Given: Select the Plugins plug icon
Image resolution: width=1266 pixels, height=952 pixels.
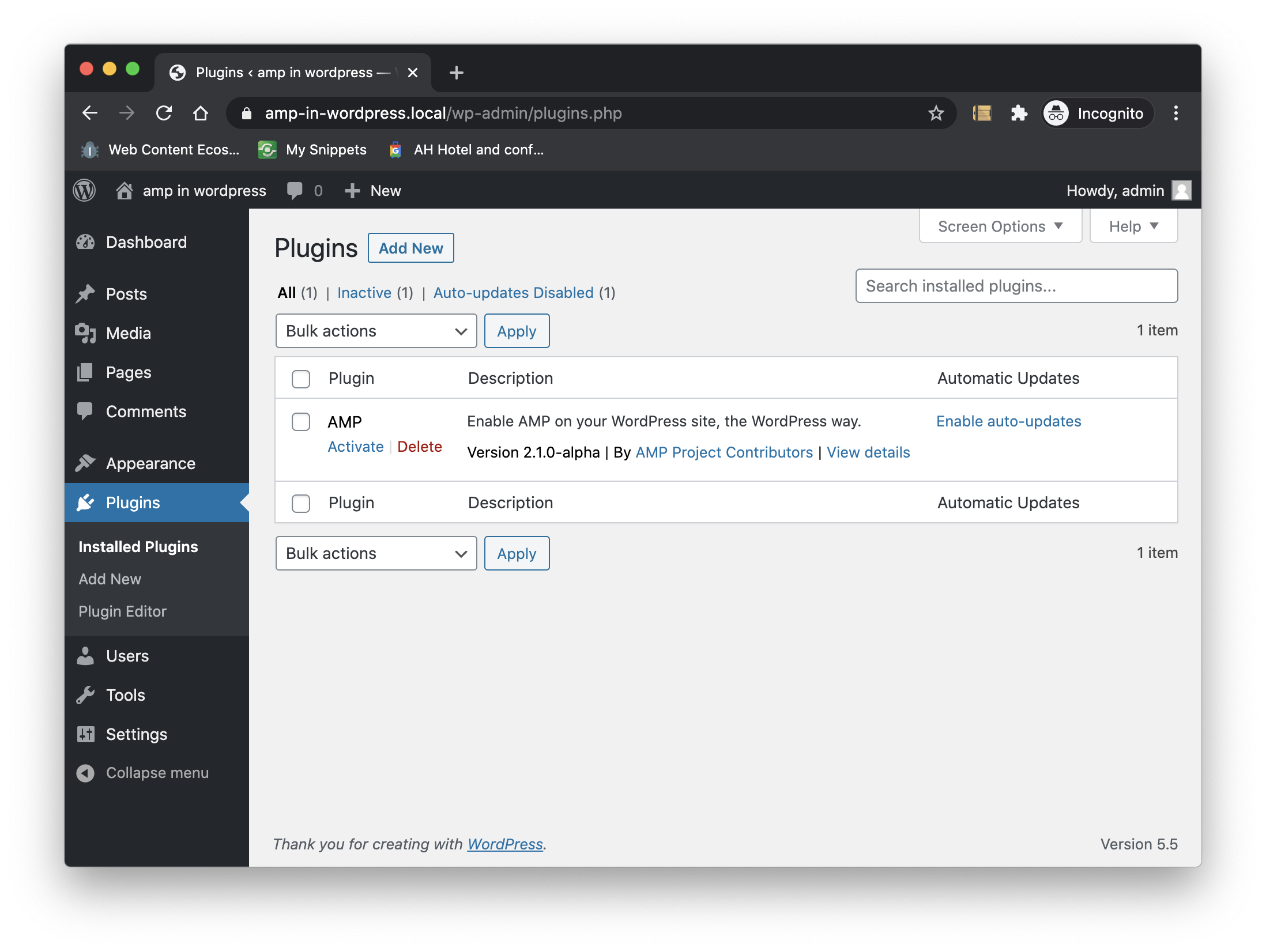Looking at the screenshot, I should coord(86,503).
